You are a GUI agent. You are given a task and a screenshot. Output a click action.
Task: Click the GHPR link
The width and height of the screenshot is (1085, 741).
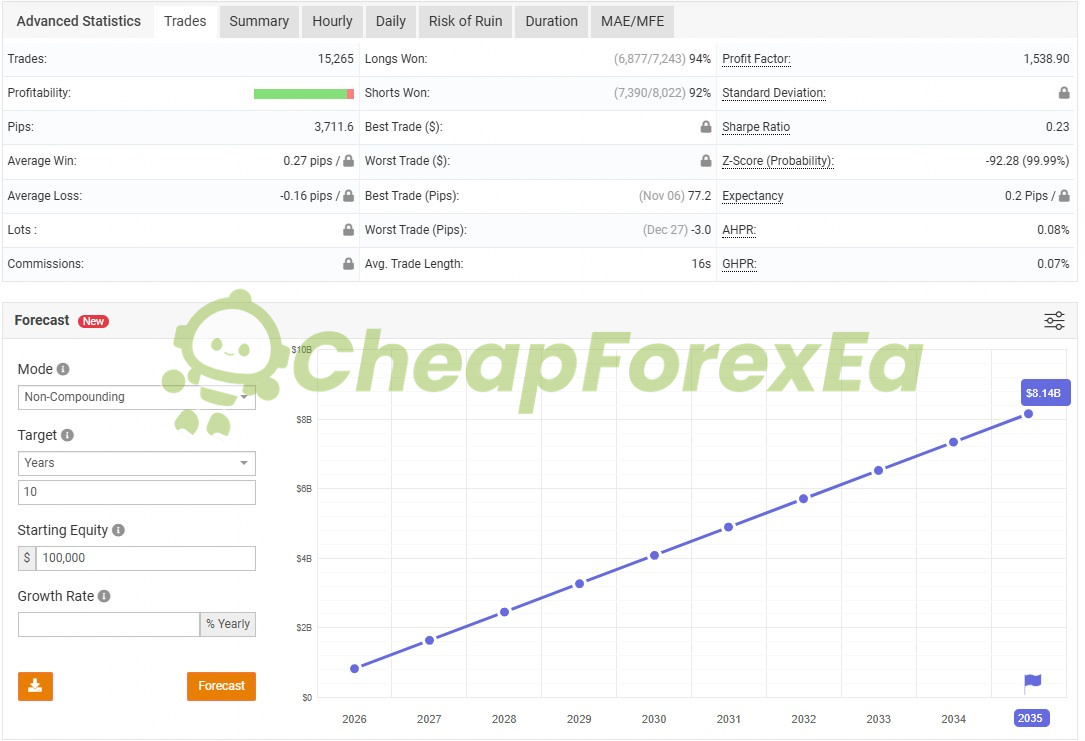click(739, 264)
